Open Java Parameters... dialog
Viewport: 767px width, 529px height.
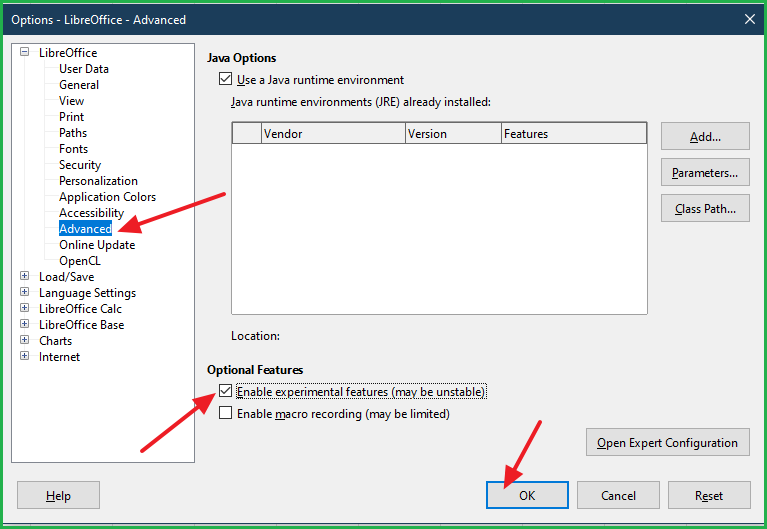point(705,173)
